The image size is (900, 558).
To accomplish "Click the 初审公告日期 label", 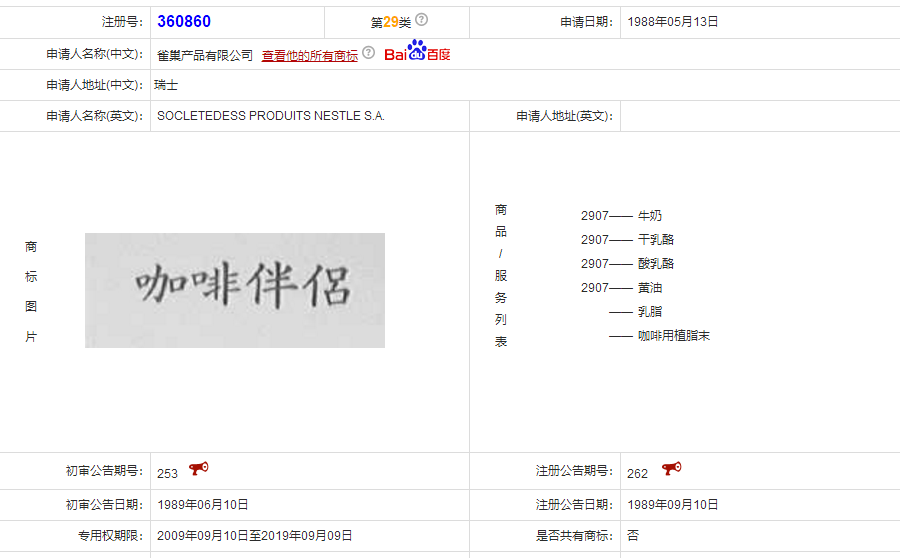I will 104,505.
